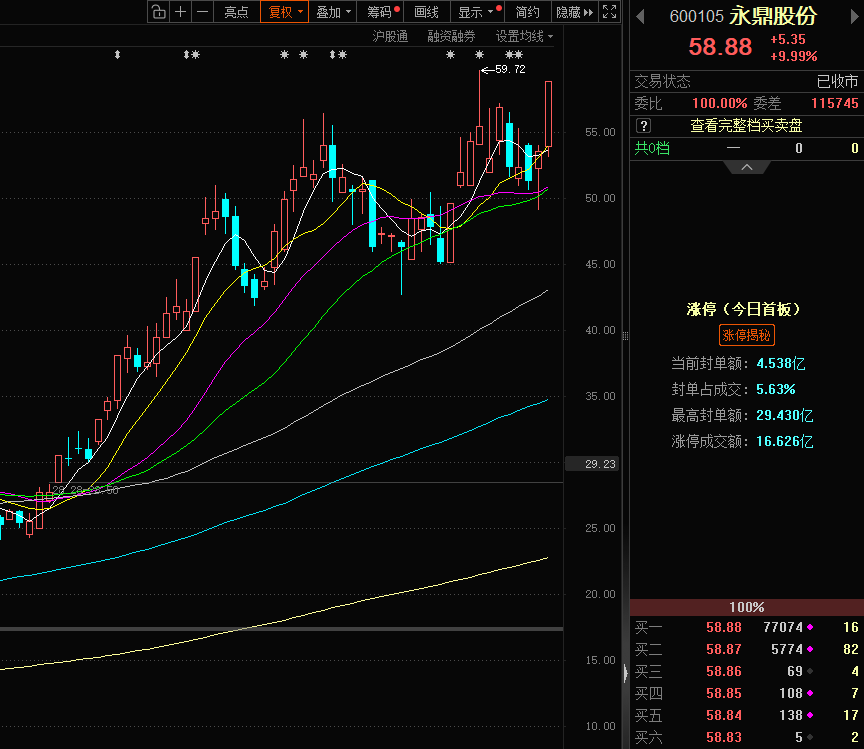Open the 复权 dropdown
This screenshot has width=864, height=749.
(x=284, y=12)
